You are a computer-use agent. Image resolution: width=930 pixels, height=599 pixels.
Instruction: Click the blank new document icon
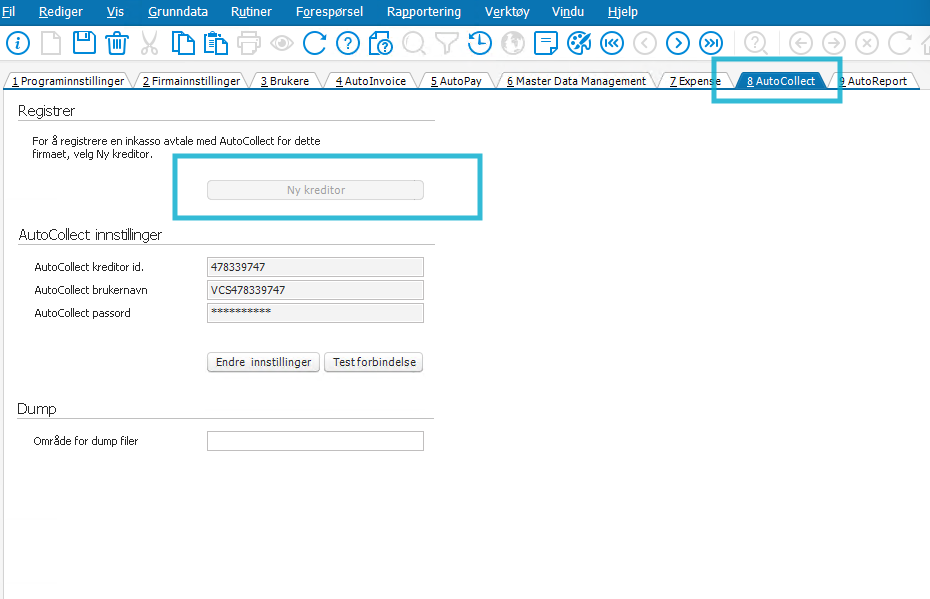click(51, 43)
